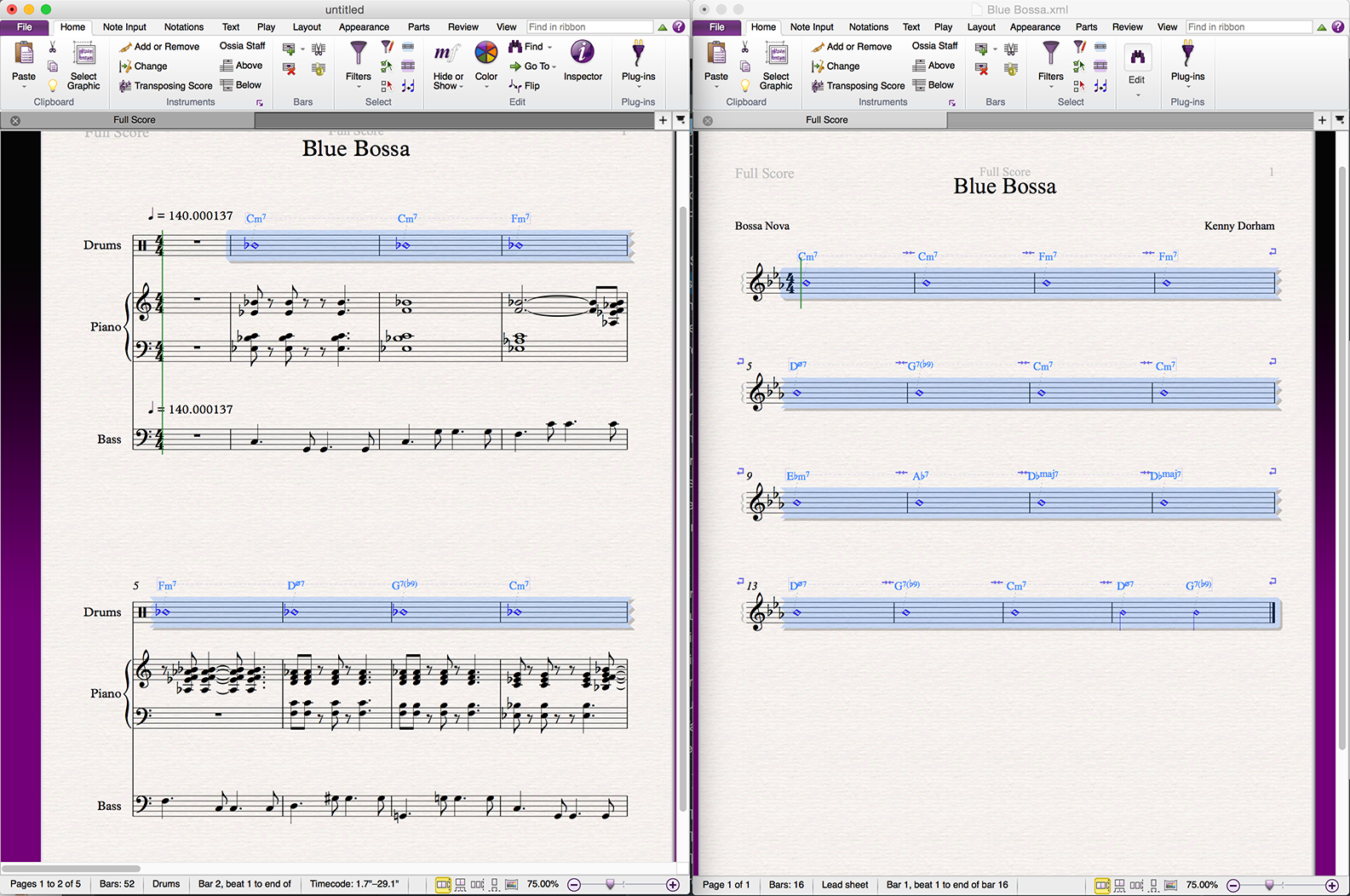Click Delete Bars red X icon, untitled window
This screenshot has height=896, width=1350.
pos(290,68)
